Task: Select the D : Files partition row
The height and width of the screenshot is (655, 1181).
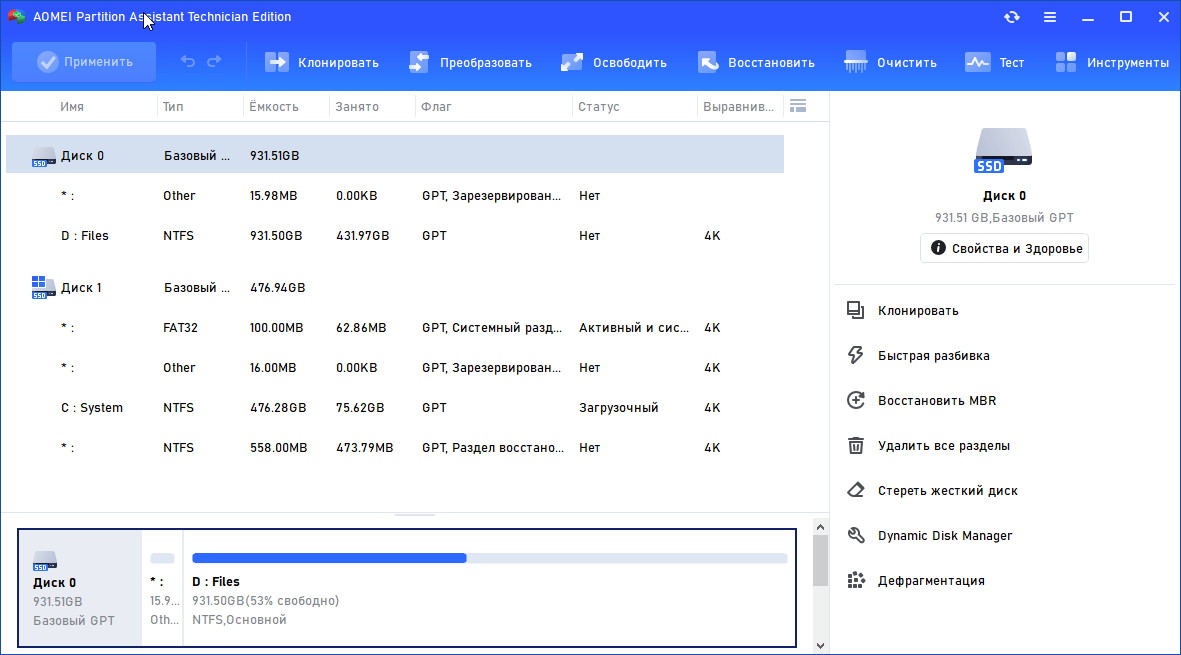Action: pyautogui.click(x=395, y=236)
